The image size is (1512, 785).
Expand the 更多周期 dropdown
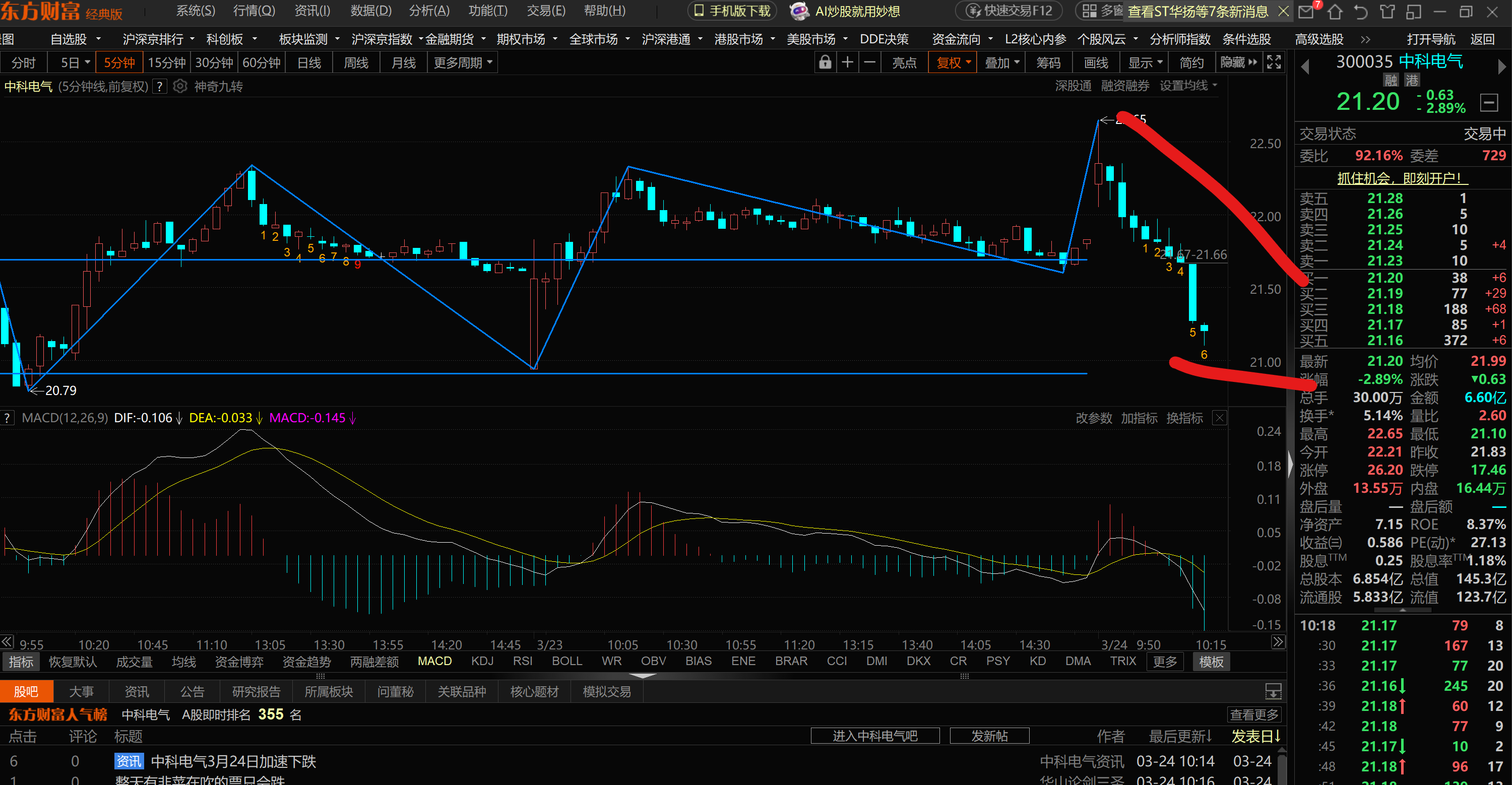click(463, 62)
